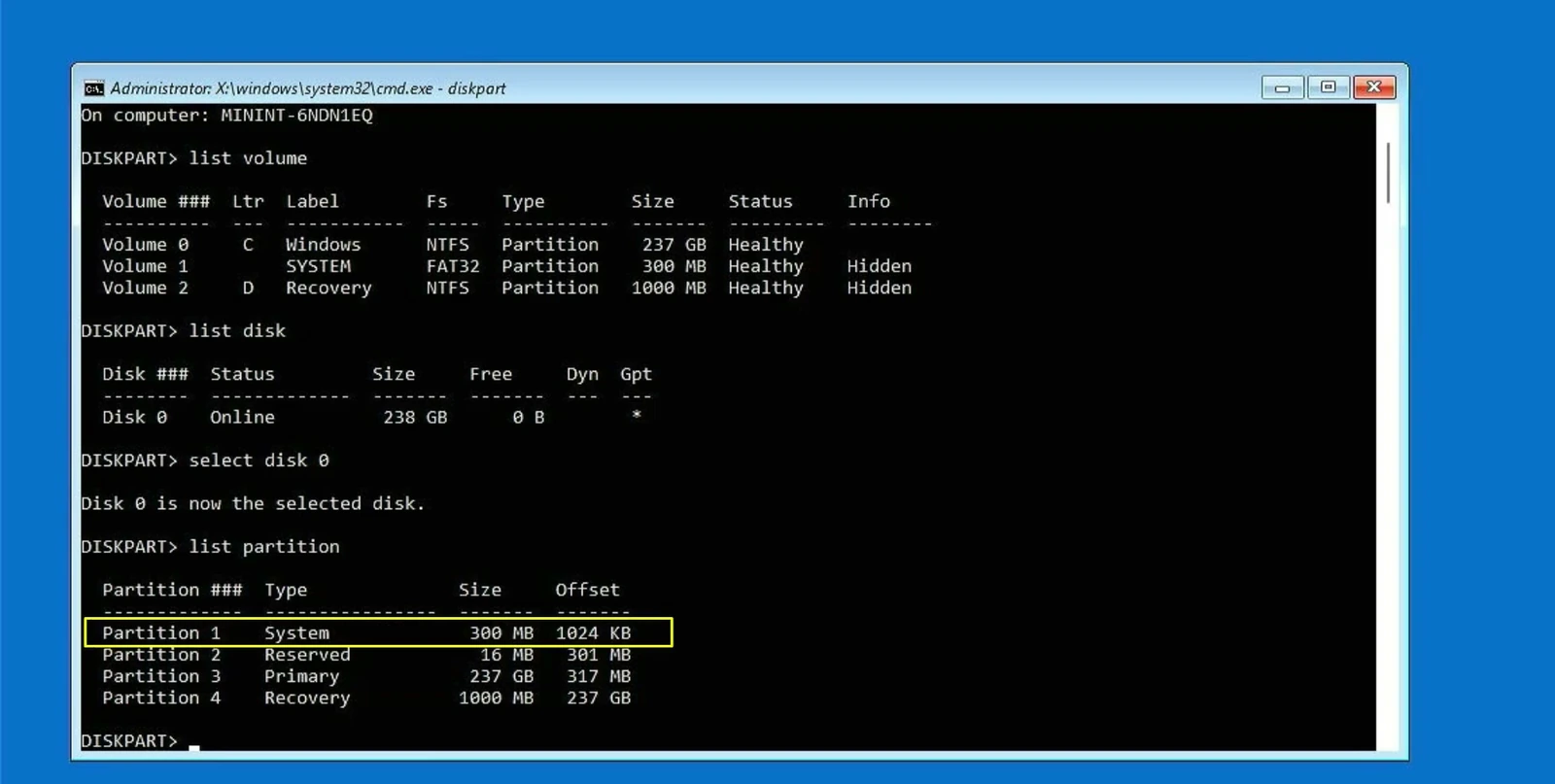Select 'Partition 4' in the partition list
The image size is (1555, 784).
pyautogui.click(x=161, y=698)
